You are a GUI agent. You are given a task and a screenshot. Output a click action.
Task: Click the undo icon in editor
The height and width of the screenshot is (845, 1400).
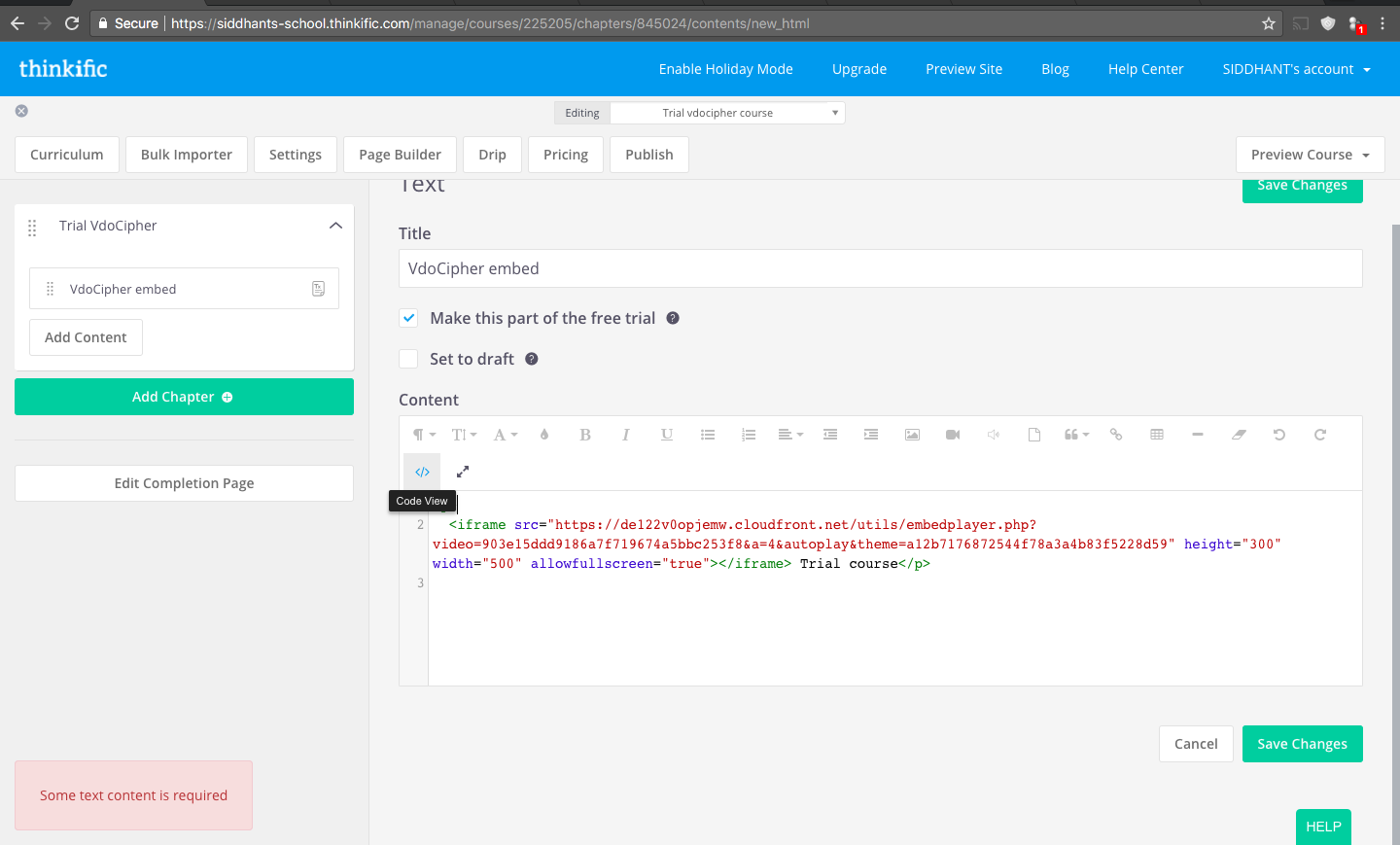click(1279, 435)
